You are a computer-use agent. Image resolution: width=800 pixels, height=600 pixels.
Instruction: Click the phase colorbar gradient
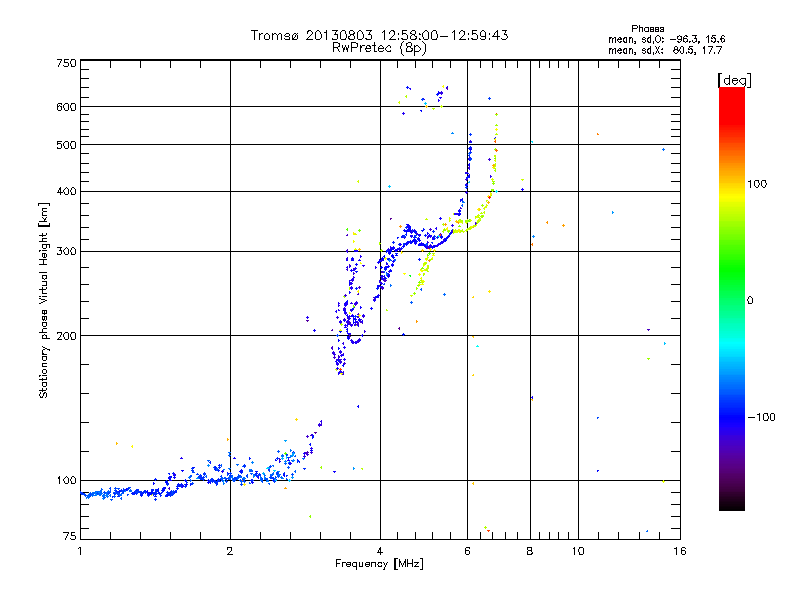pos(732,298)
